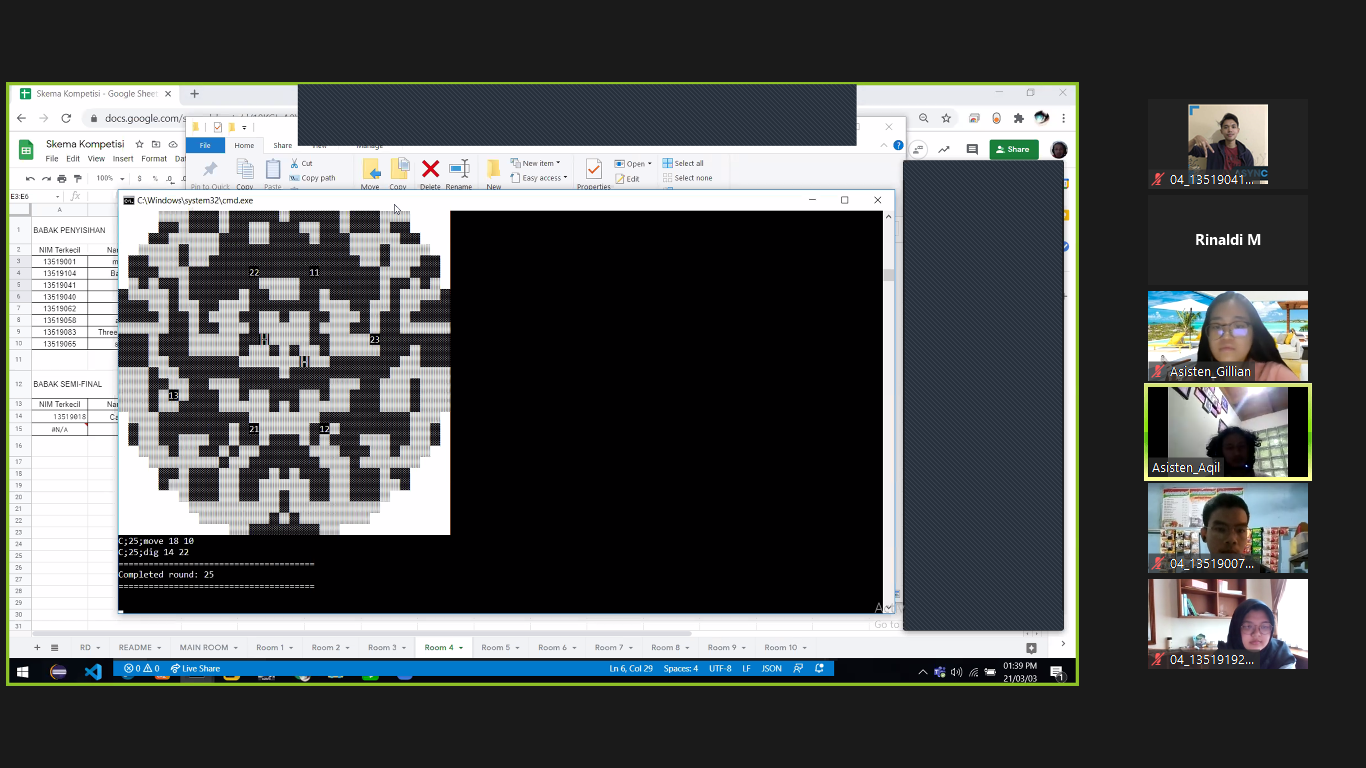Click Cut in the Explorer ribbon
This screenshot has height=768, width=1366.
coord(301,163)
